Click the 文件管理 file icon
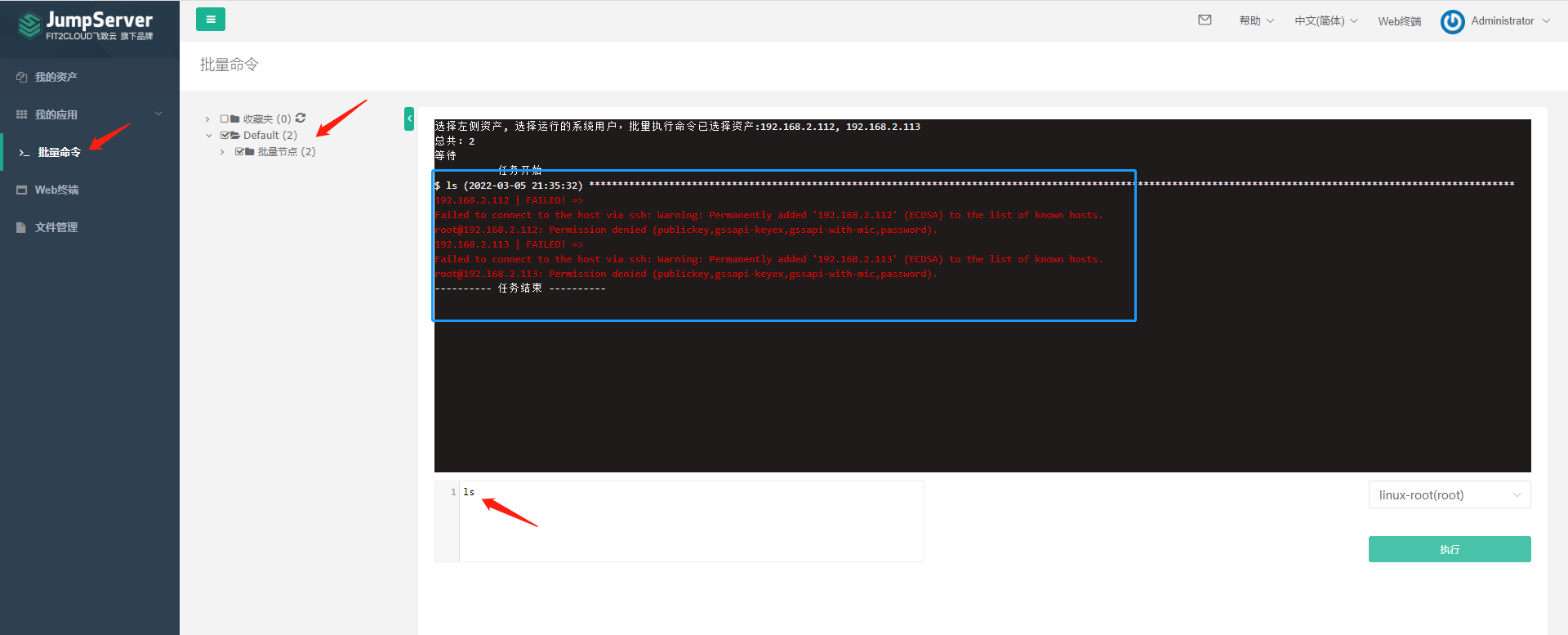 21,227
